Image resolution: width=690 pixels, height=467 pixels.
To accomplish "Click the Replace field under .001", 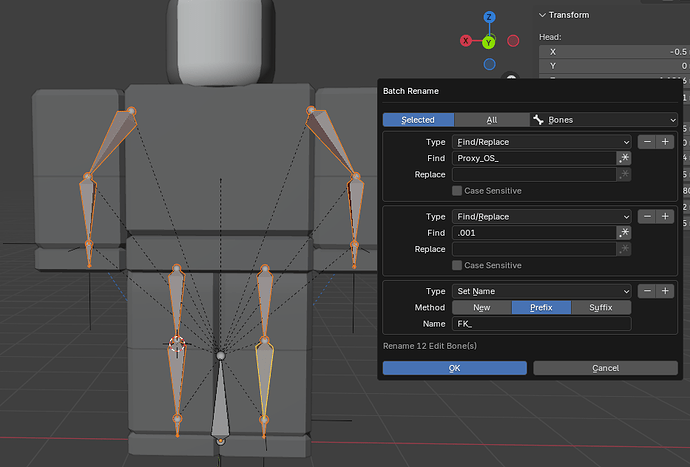I will 534,249.
